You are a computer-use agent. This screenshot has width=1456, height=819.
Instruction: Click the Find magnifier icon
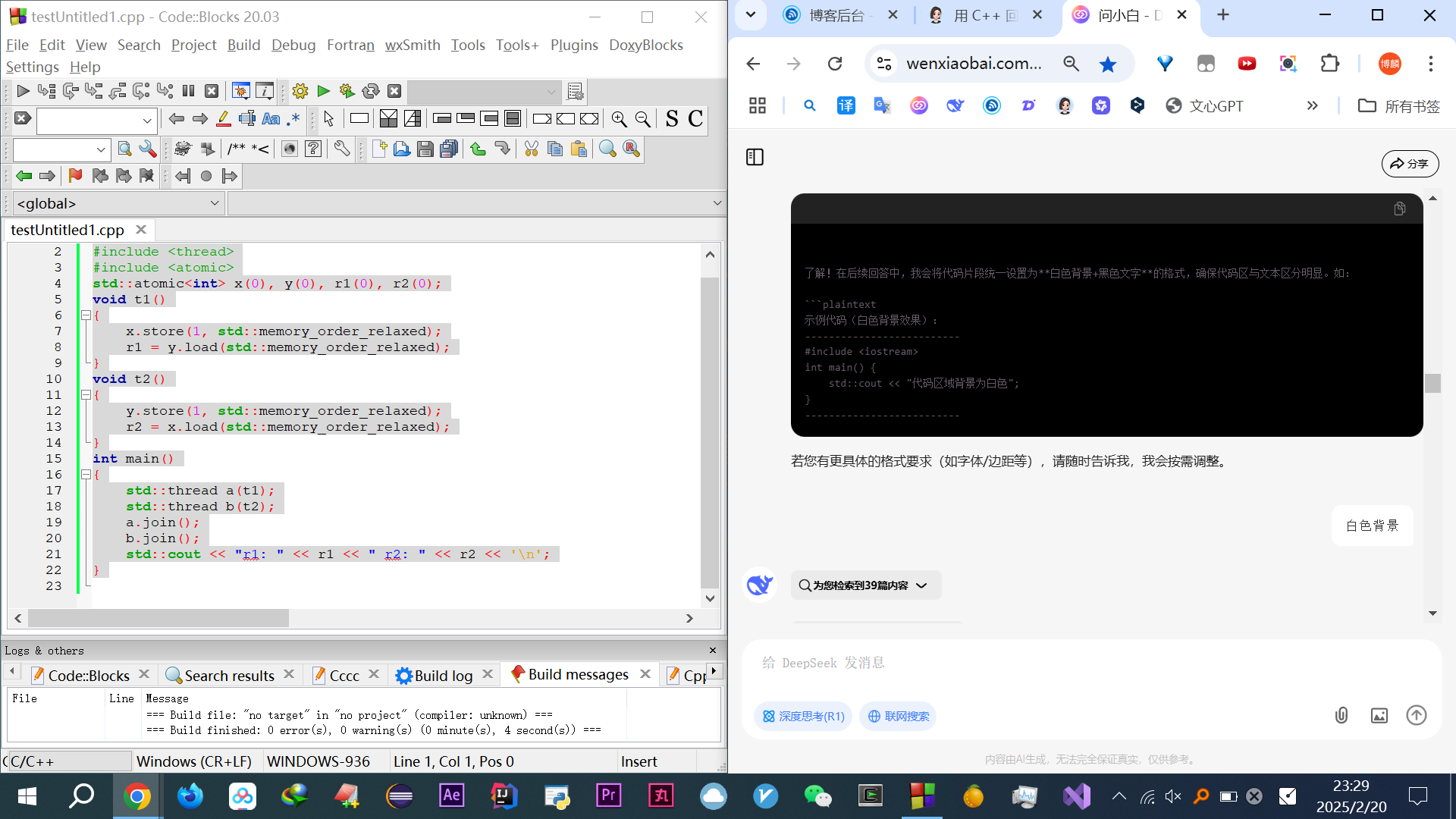click(607, 149)
